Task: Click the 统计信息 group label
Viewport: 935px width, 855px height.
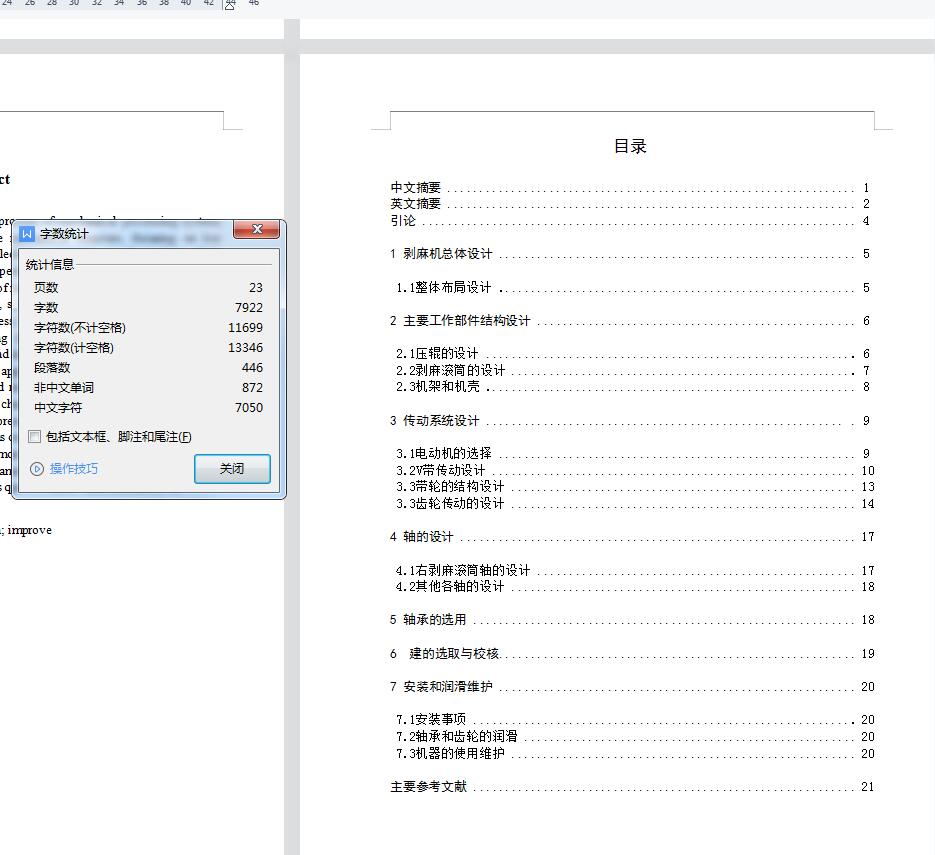Action: (49, 265)
